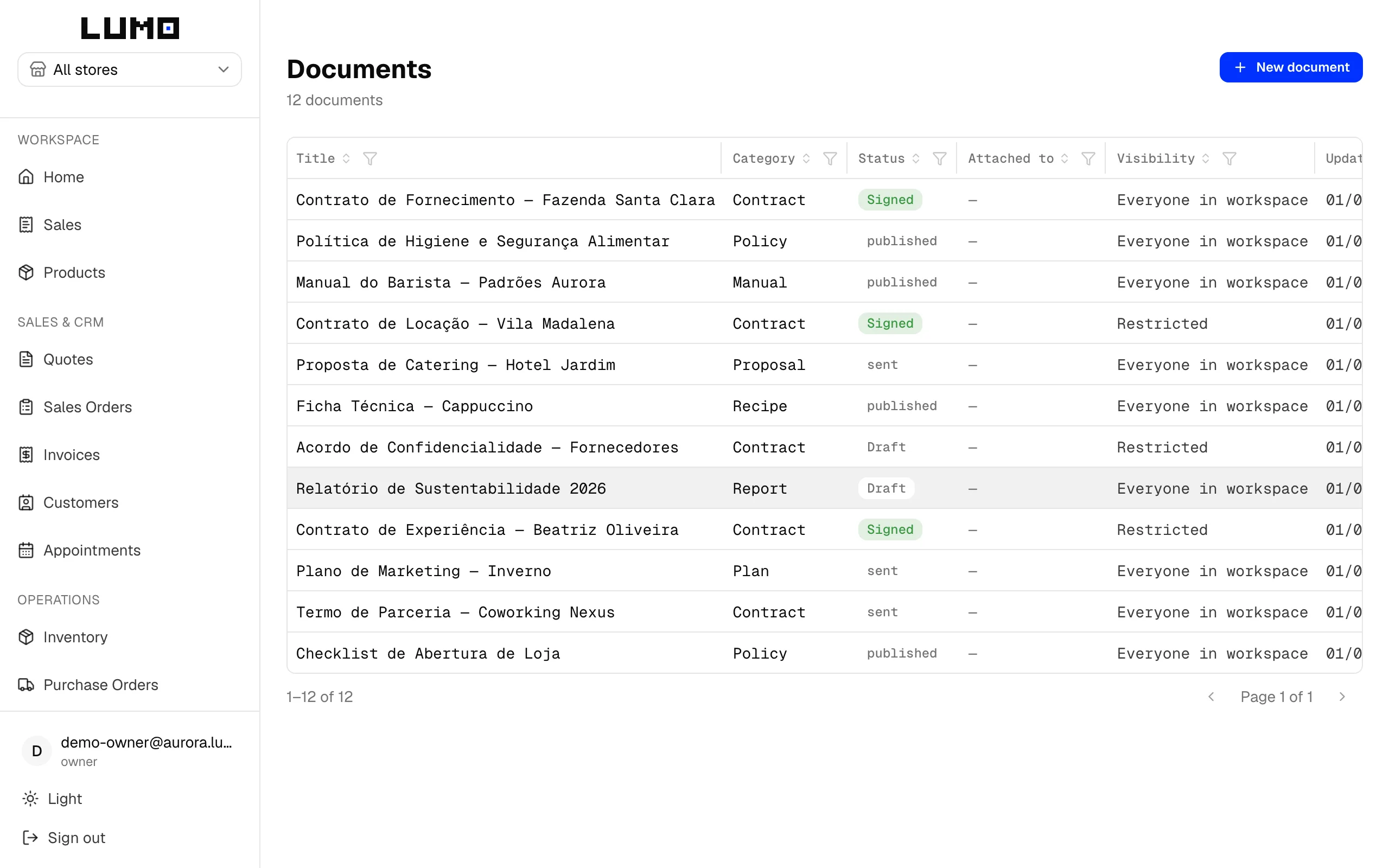Click the LUMO logo
This screenshot has height=868, width=1389.
click(130, 28)
